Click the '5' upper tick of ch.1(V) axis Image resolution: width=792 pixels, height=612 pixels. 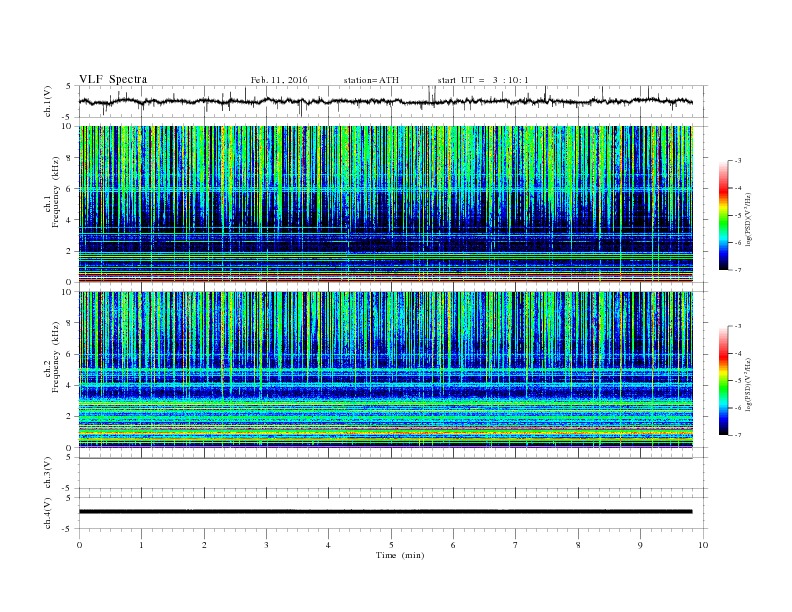[x=69, y=86]
